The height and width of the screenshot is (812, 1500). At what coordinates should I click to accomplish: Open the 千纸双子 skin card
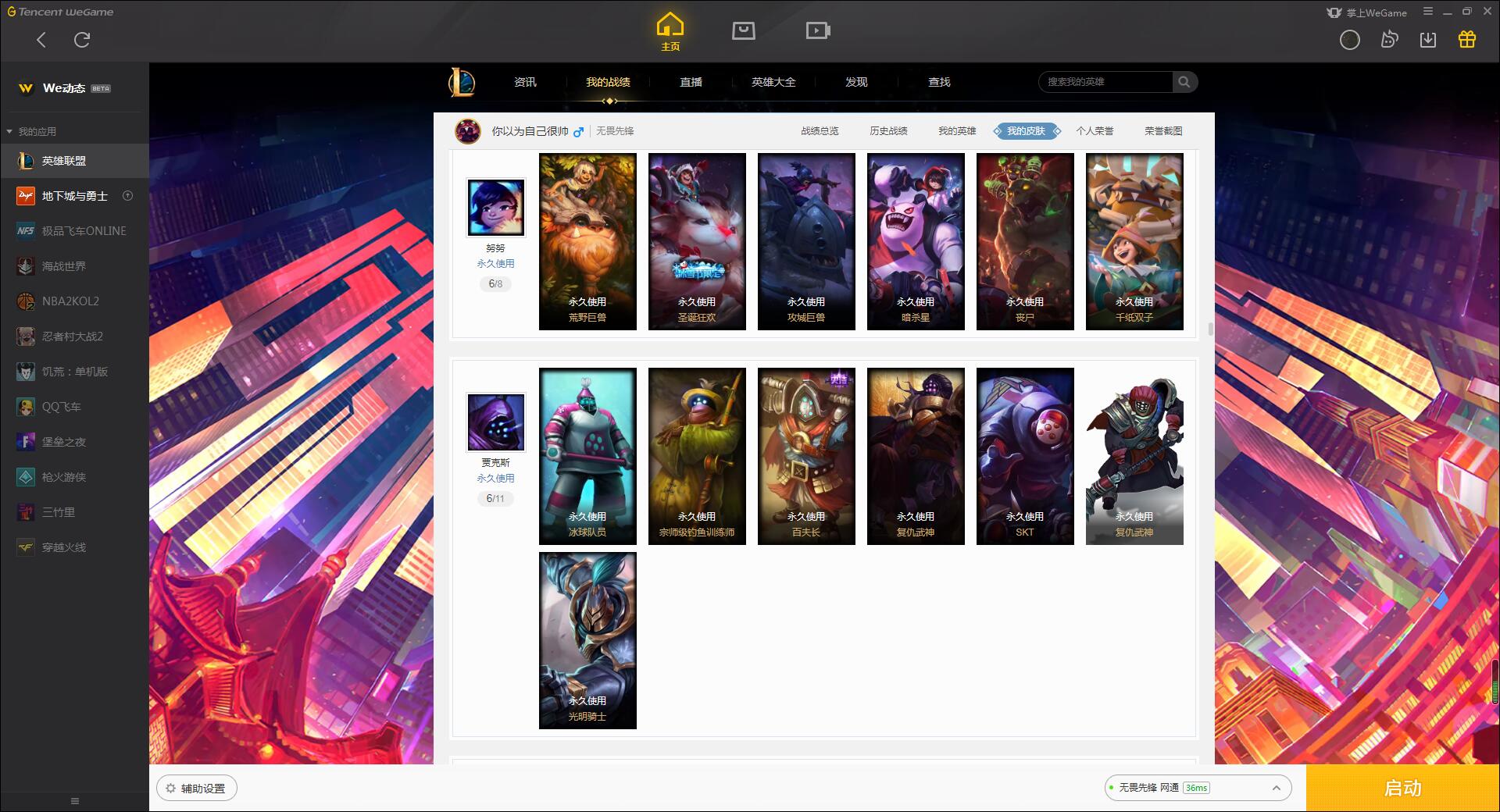coord(1134,241)
